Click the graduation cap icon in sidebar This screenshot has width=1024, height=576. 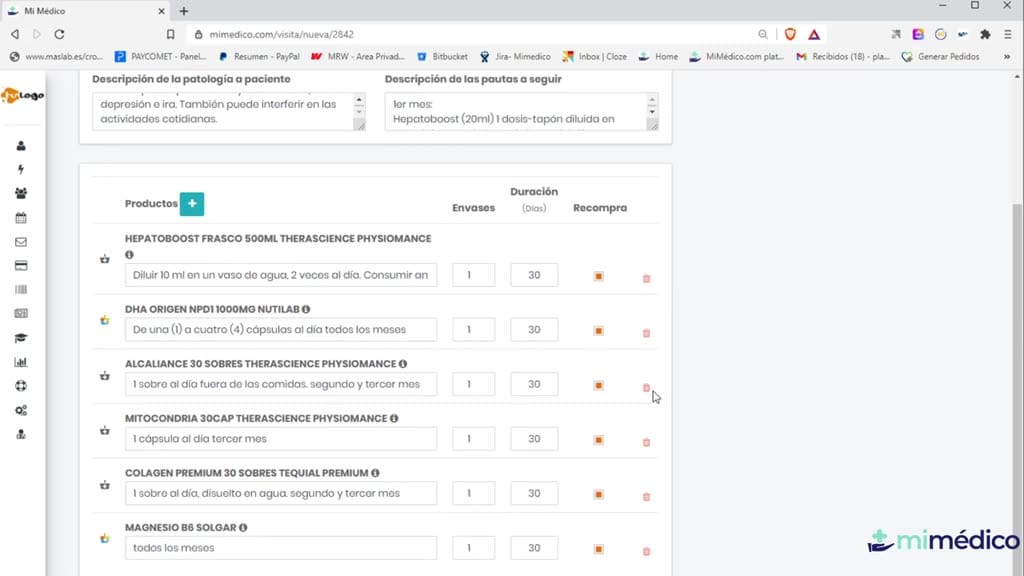(21, 338)
